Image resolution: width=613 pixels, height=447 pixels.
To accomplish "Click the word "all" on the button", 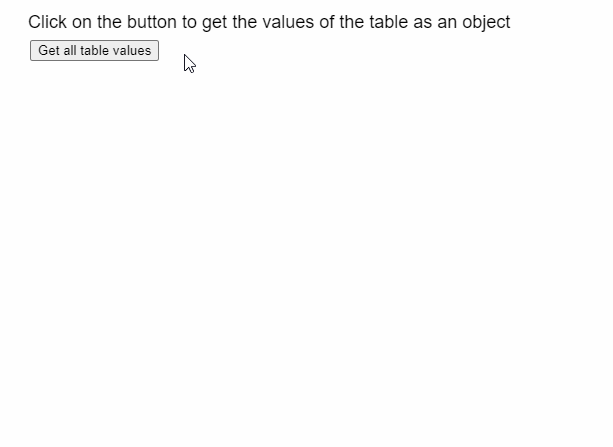I will tap(70, 51).
